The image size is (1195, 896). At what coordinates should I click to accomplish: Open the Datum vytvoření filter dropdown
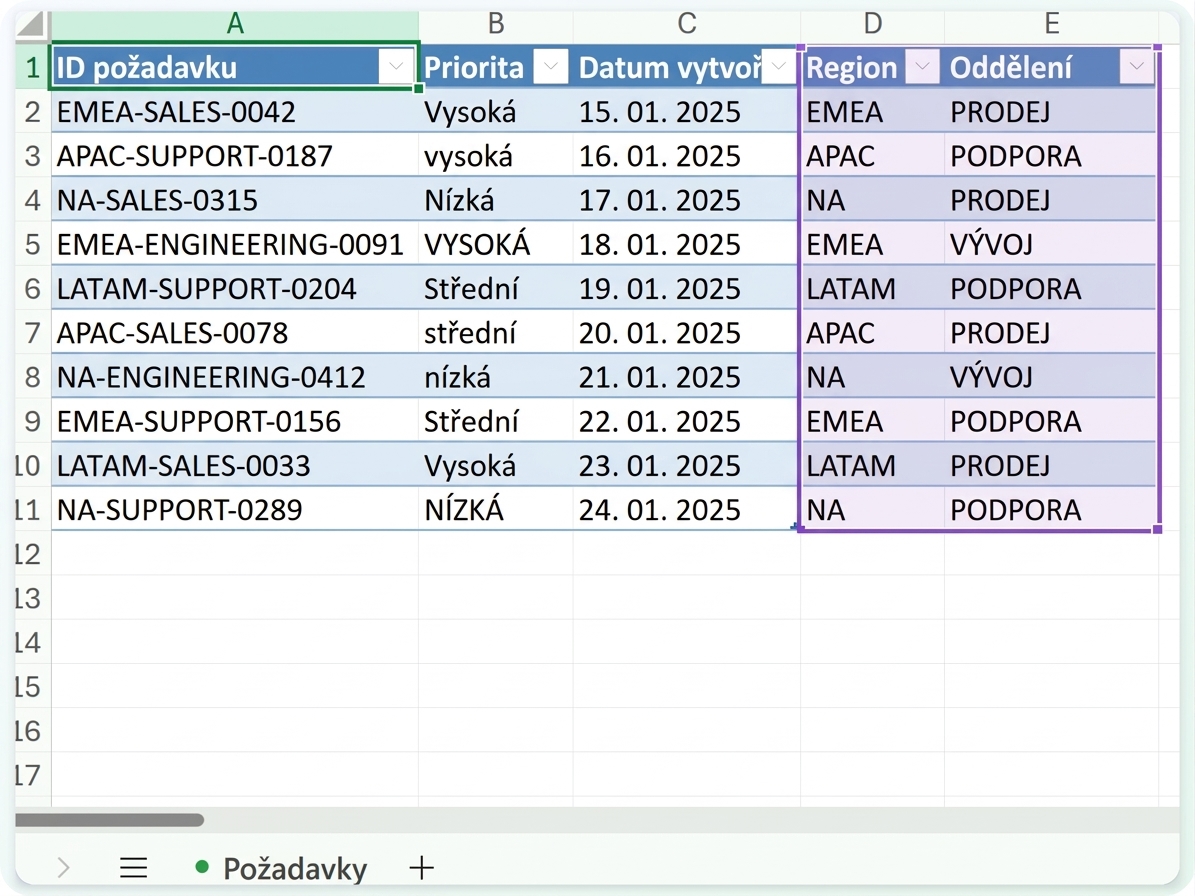point(778,67)
